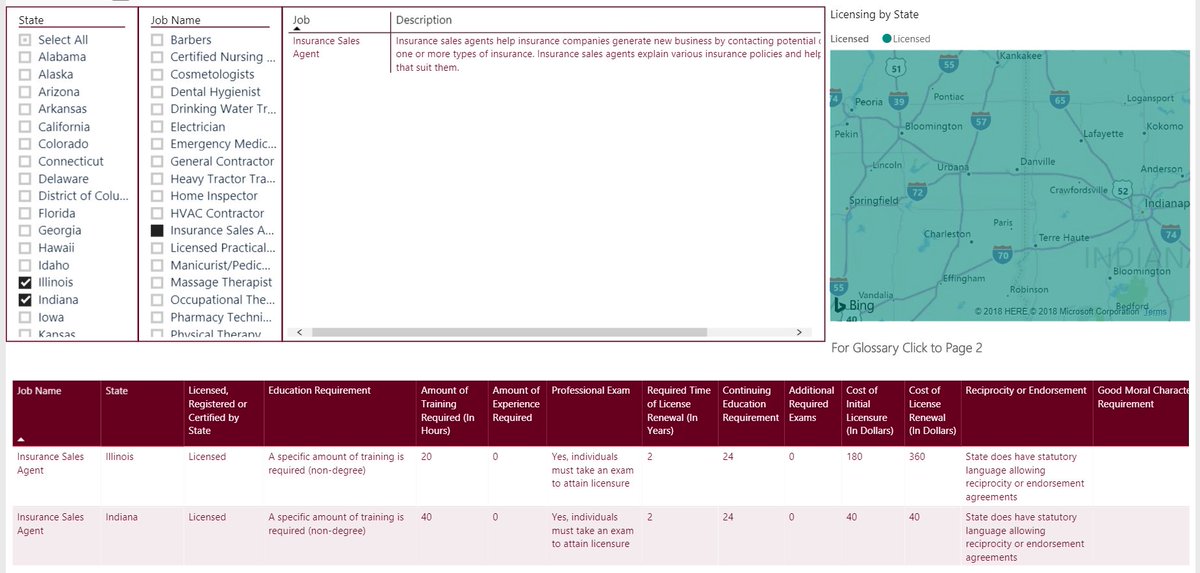Click the I-57 shield near Bloomington
This screenshot has width=1200, height=573.
[982, 121]
